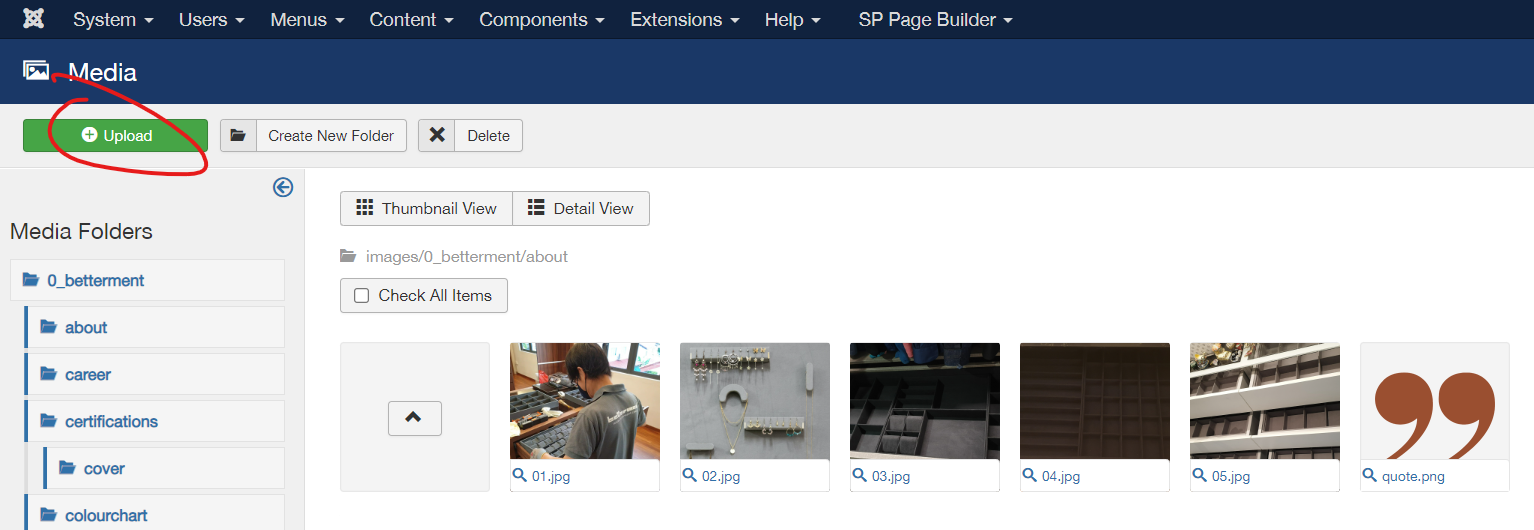
Task: Click the folder icon on Create New Folder
Action: (x=238, y=135)
